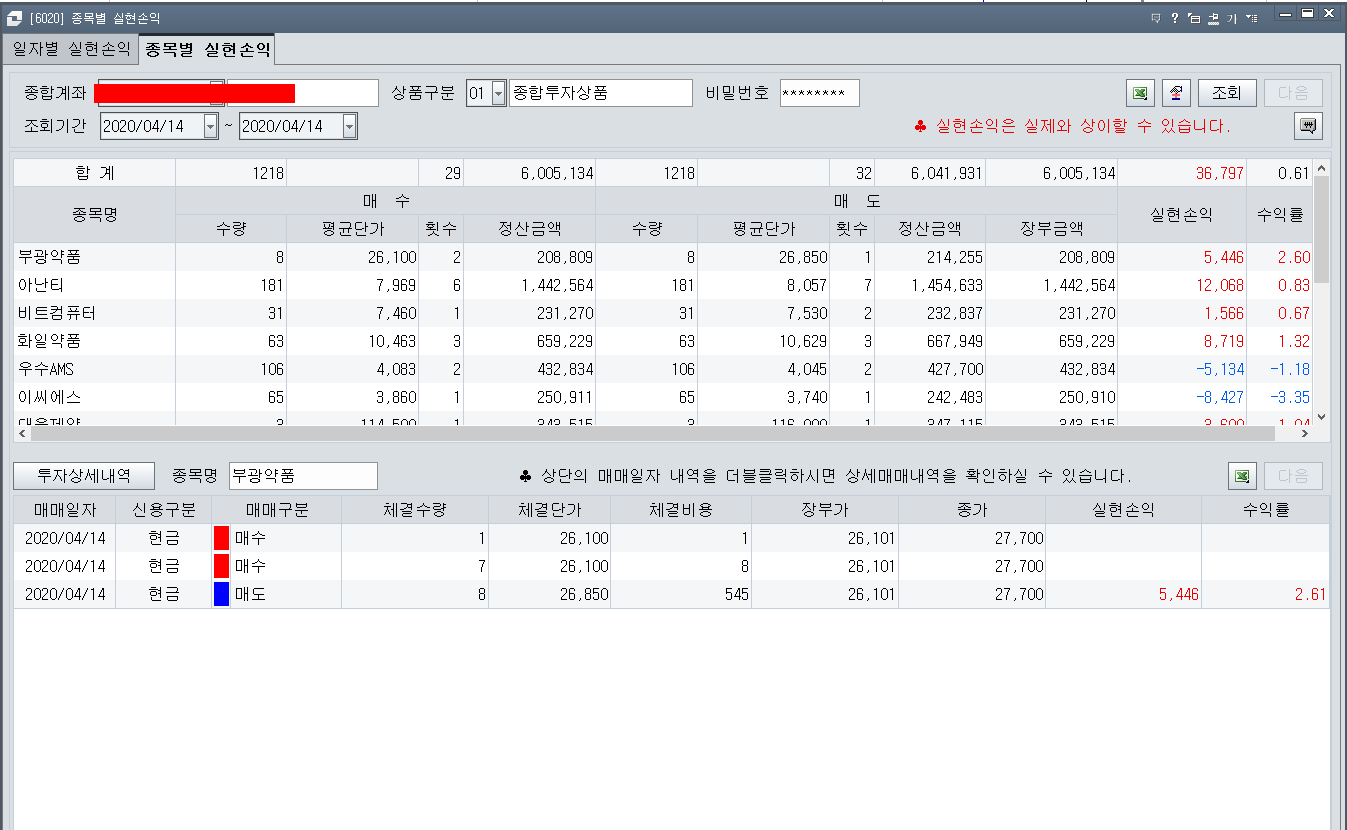Click the speech bubble icon in title bar

(x=1156, y=18)
